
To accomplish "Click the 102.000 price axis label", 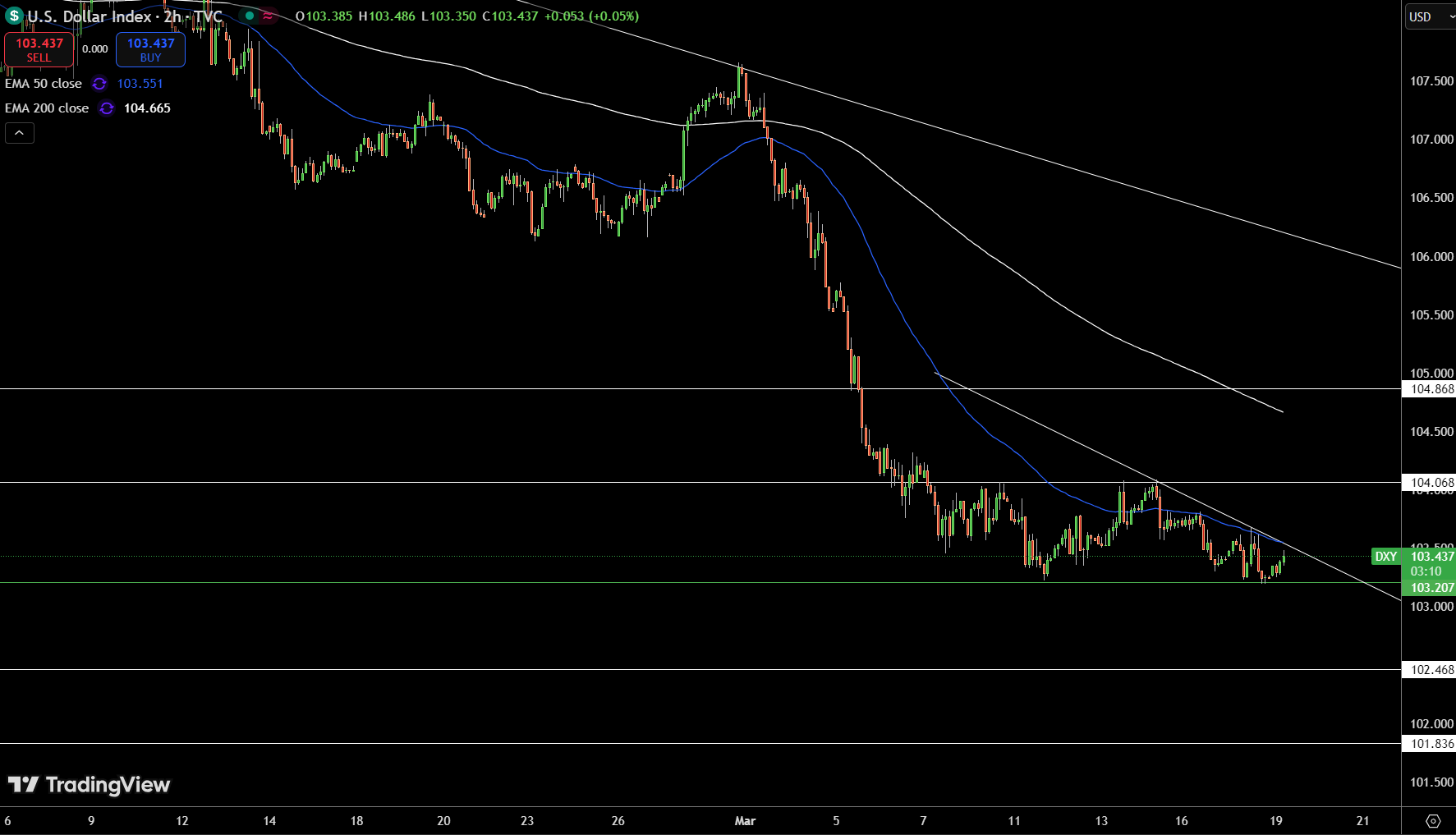I will [1431, 724].
